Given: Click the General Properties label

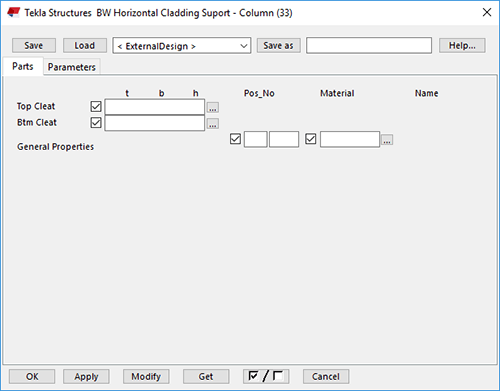Looking at the screenshot, I should [x=55, y=147].
